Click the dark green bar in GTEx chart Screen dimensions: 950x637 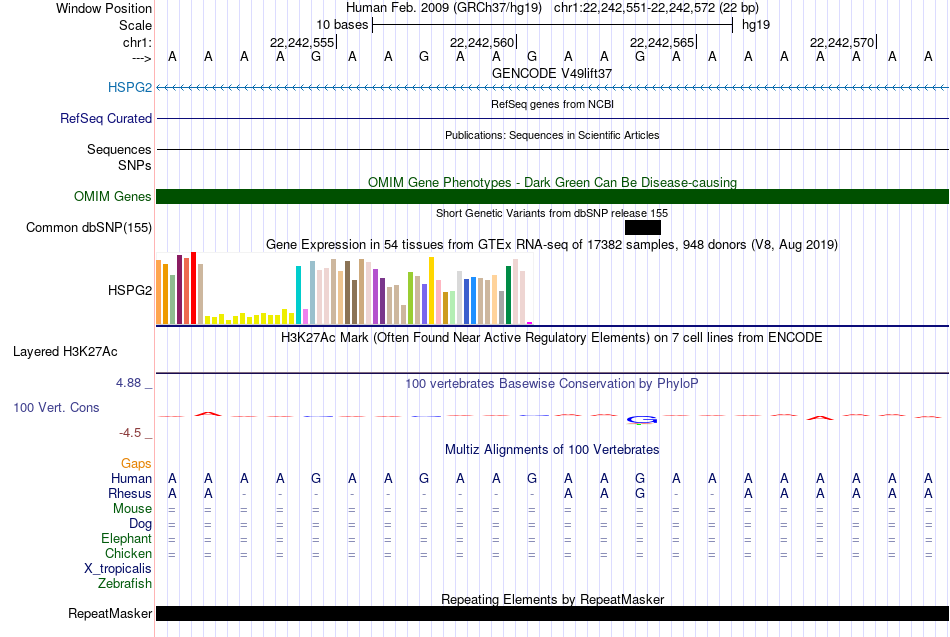coord(509,295)
